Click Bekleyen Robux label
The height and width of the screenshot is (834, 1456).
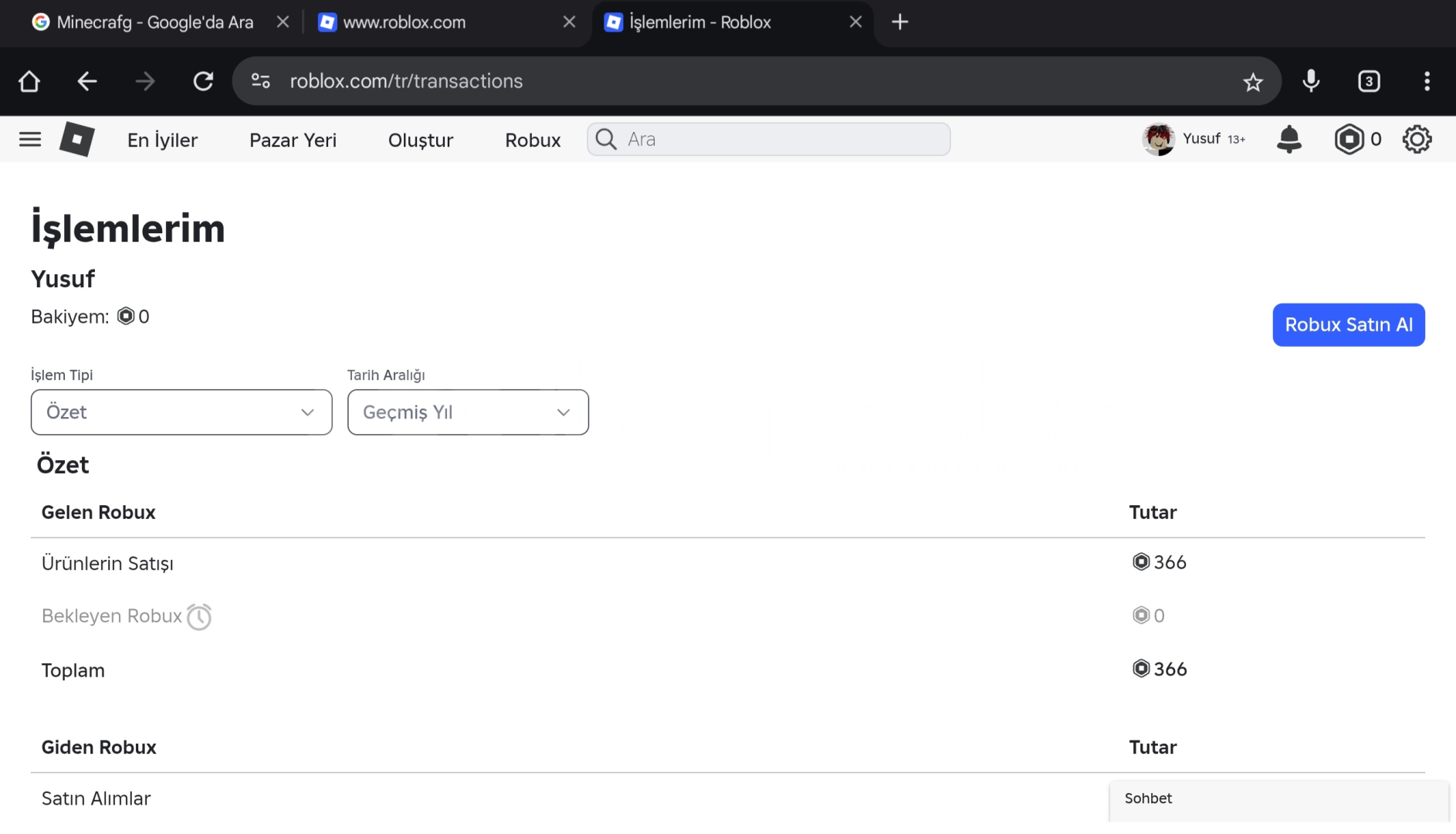pos(112,616)
